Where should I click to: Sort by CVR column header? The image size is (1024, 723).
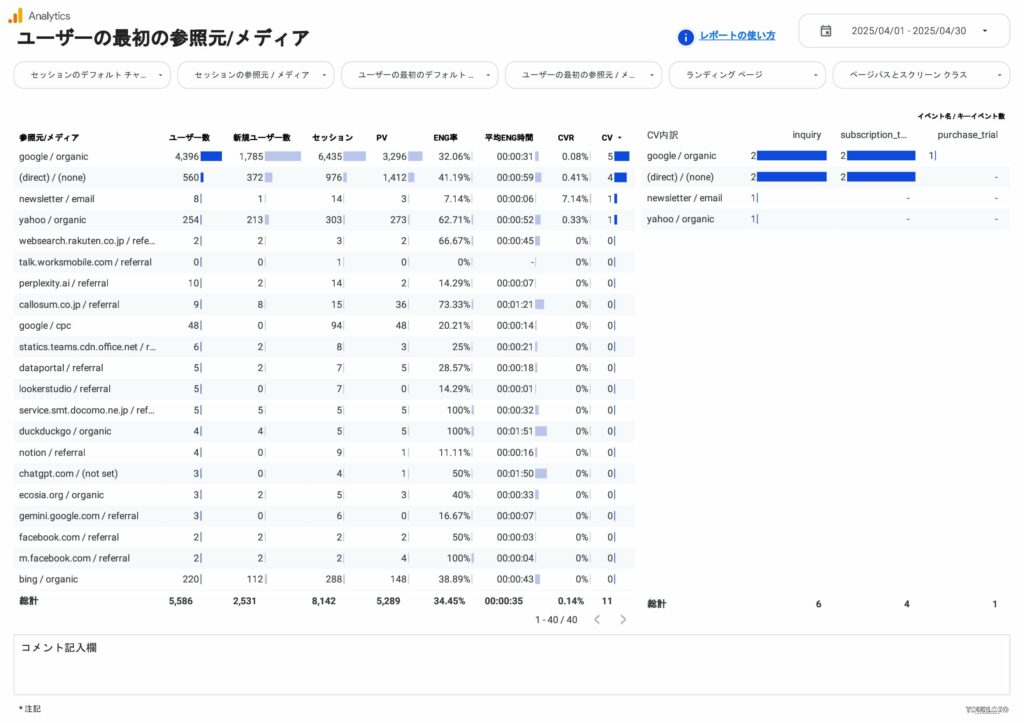pos(566,138)
